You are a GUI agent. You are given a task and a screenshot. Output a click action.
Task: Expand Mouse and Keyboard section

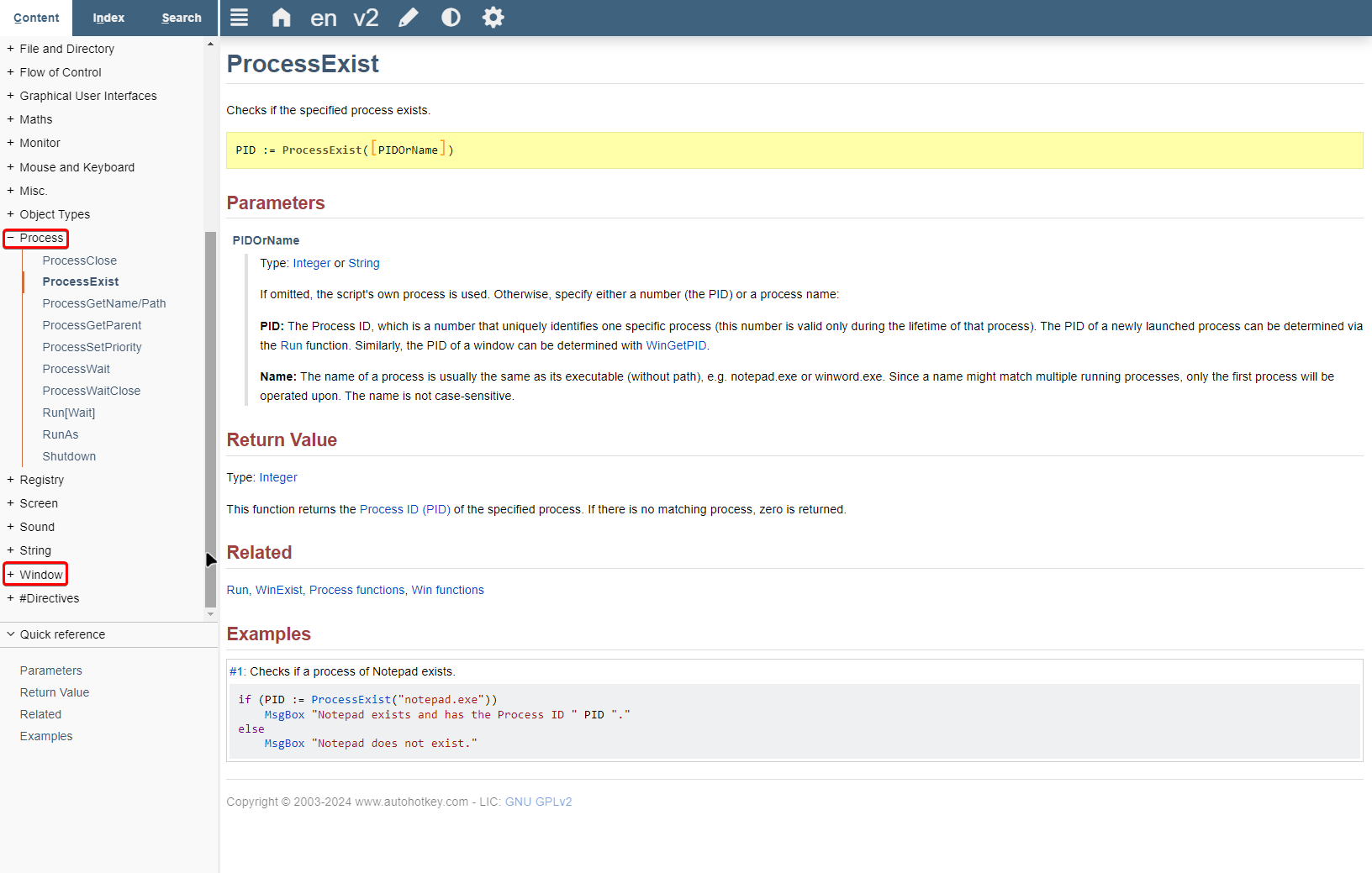click(x=77, y=167)
